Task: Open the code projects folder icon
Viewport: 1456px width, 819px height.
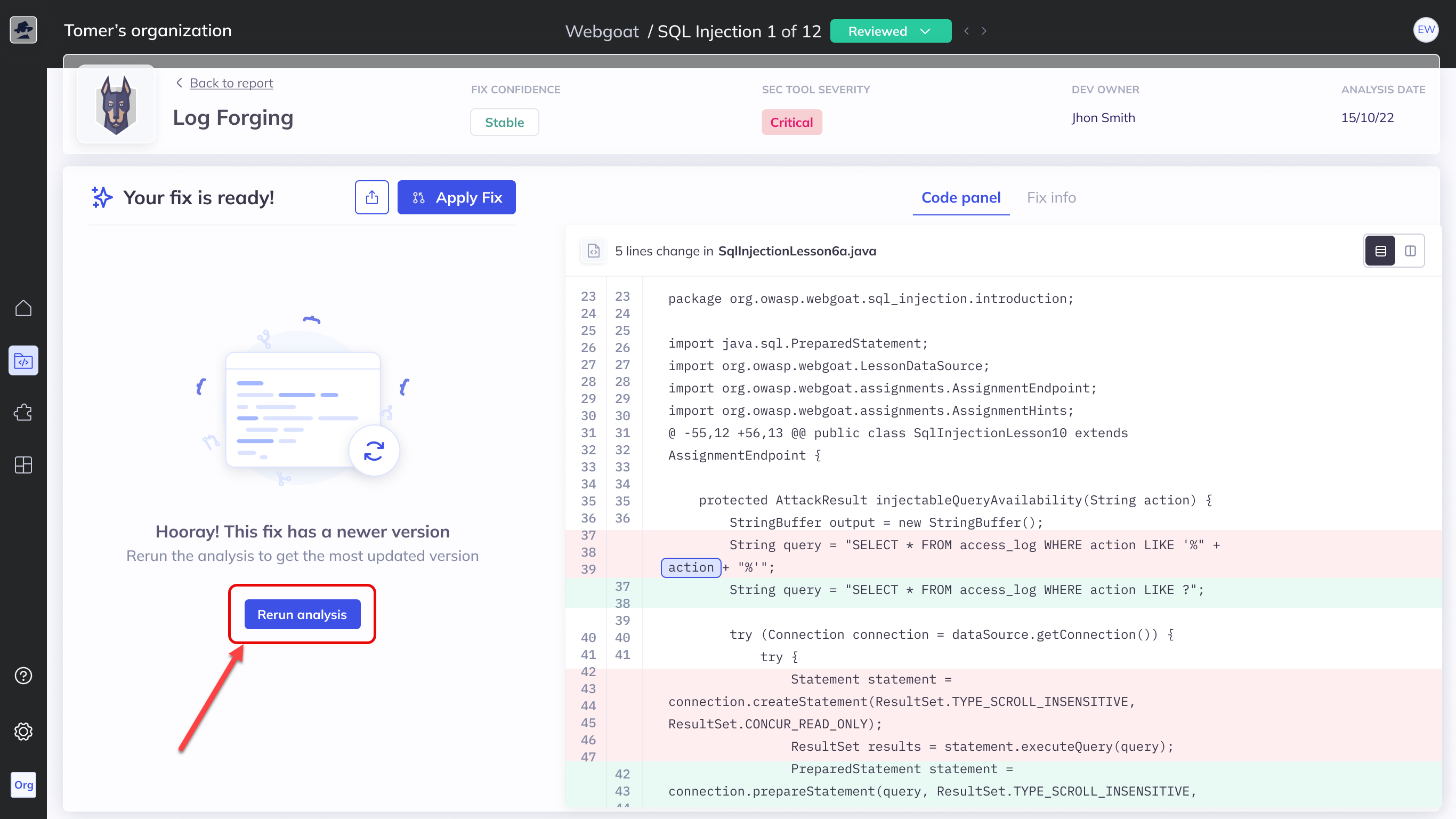Action: [x=23, y=360]
